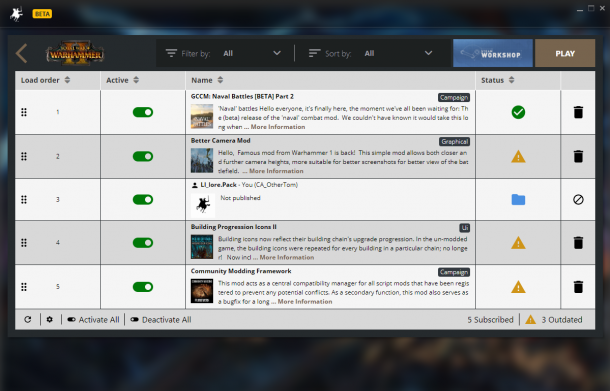The image size is (610, 391).
Task: Delete the GCCM Naval Battles mod
Action: (x=578, y=112)
